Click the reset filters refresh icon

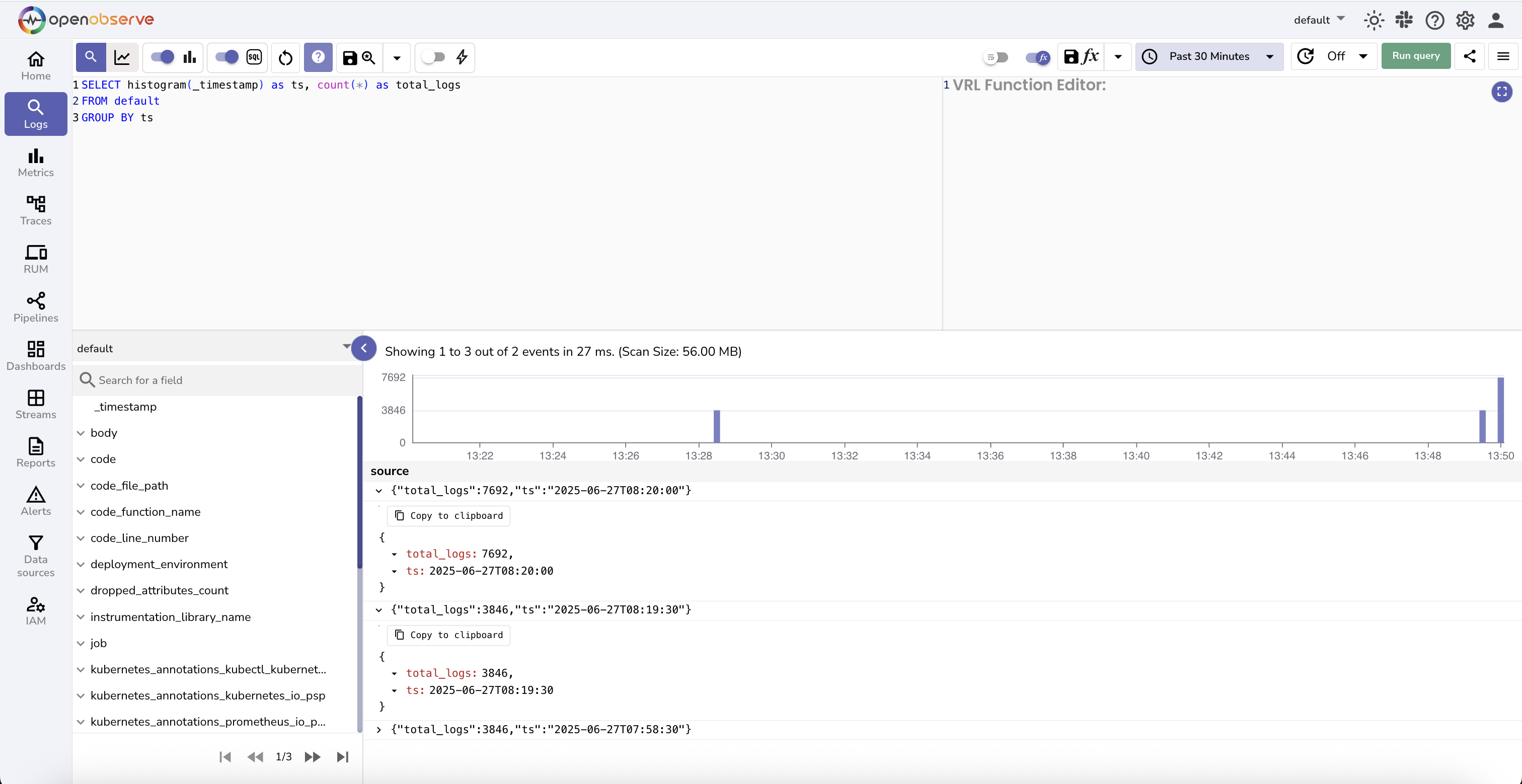click(x=285, y=57)
